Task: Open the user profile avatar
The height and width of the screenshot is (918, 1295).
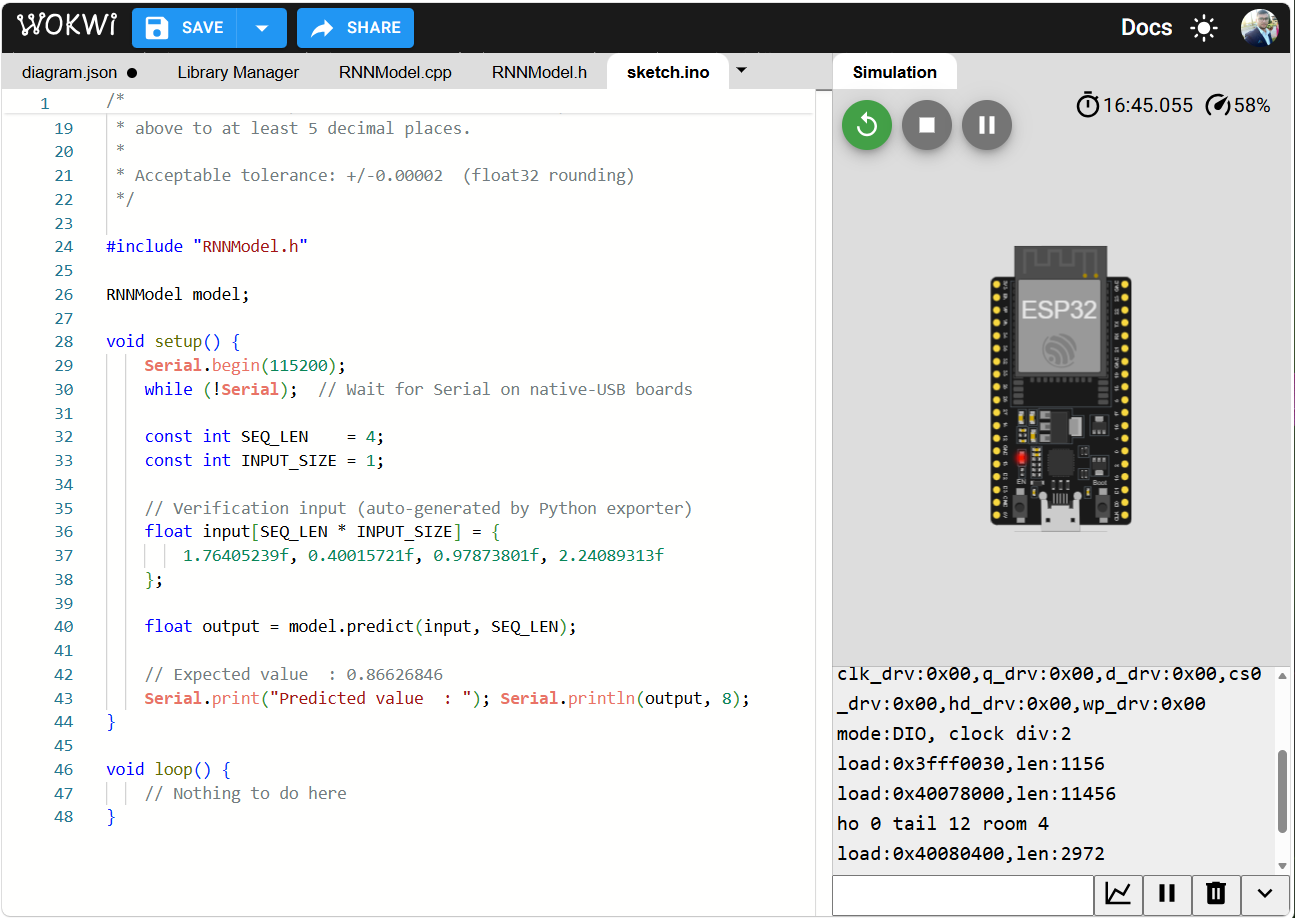Action: 1259,28
